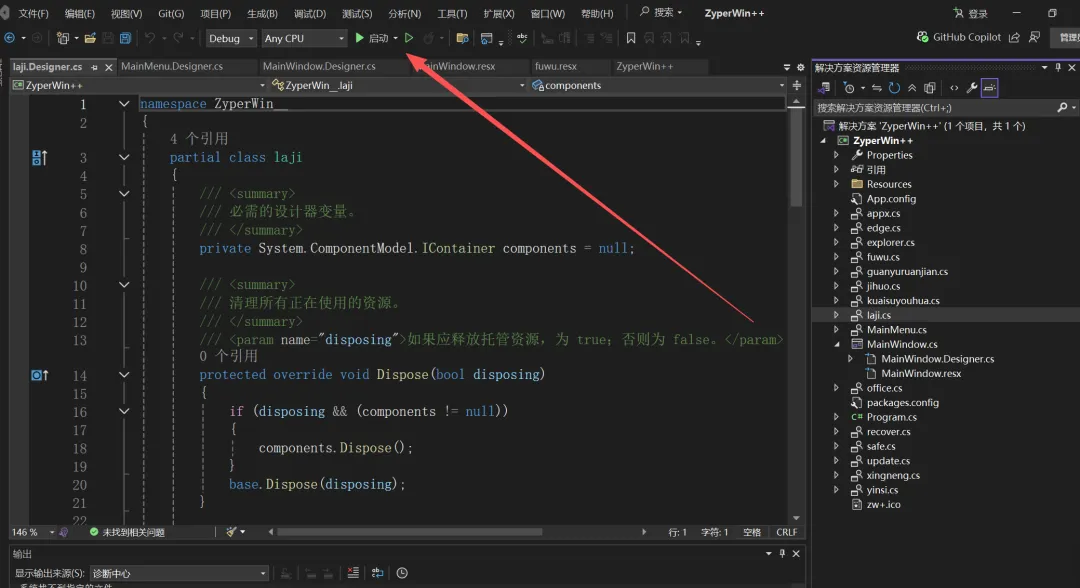
Task: Toggle Preview Selected Items in Solution Explorer
Action: click(989, 88)
